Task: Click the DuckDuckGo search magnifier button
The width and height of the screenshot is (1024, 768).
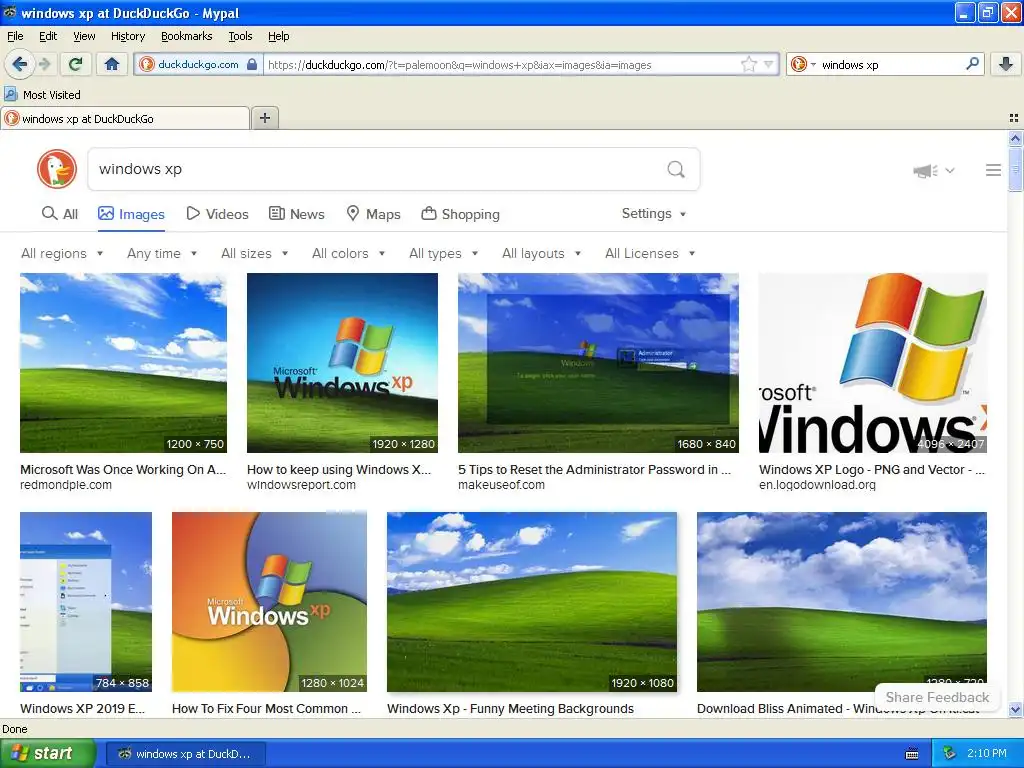Action: click(676, 169)
